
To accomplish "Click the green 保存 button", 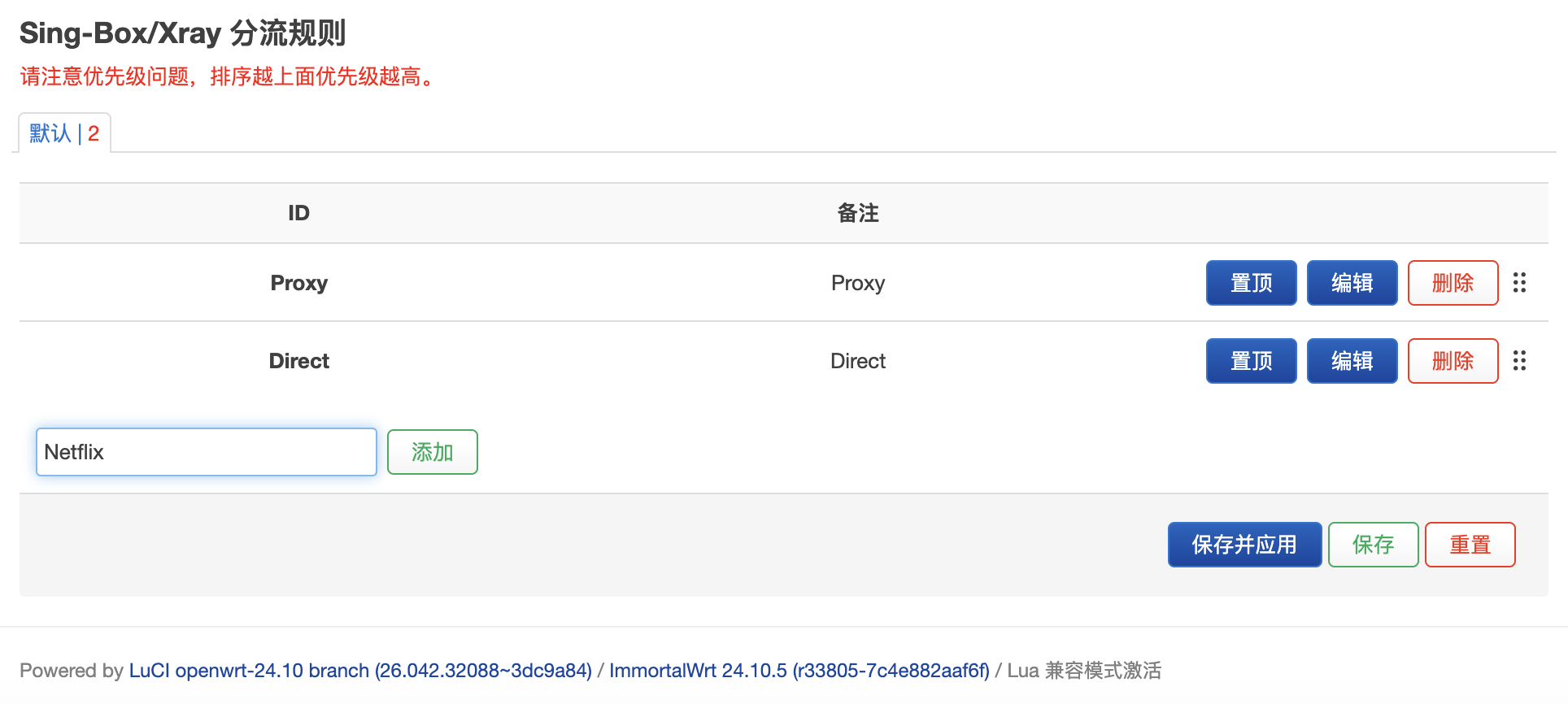I will (x=1373, y=545).
